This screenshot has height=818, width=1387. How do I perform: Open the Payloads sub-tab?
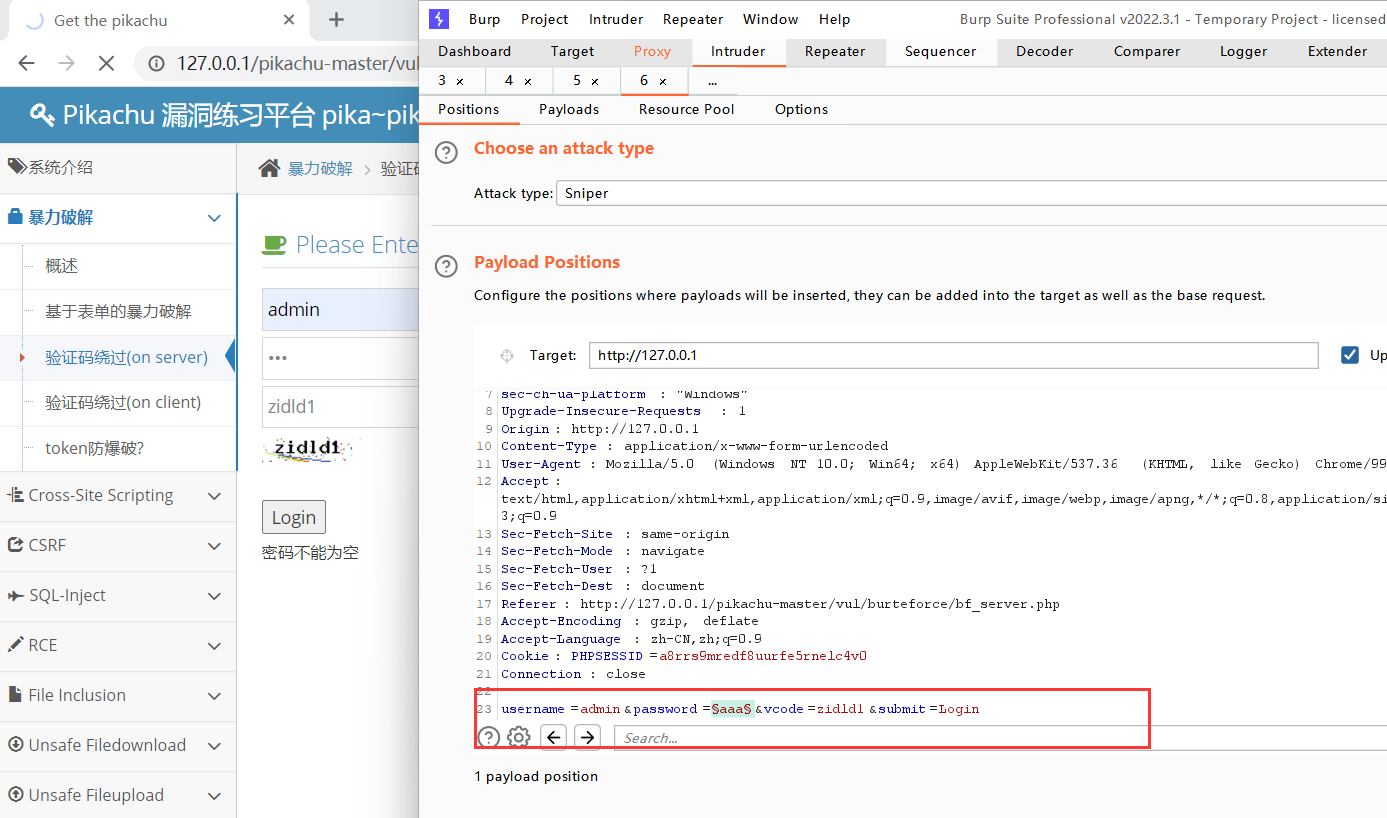(x=569, y=109)
